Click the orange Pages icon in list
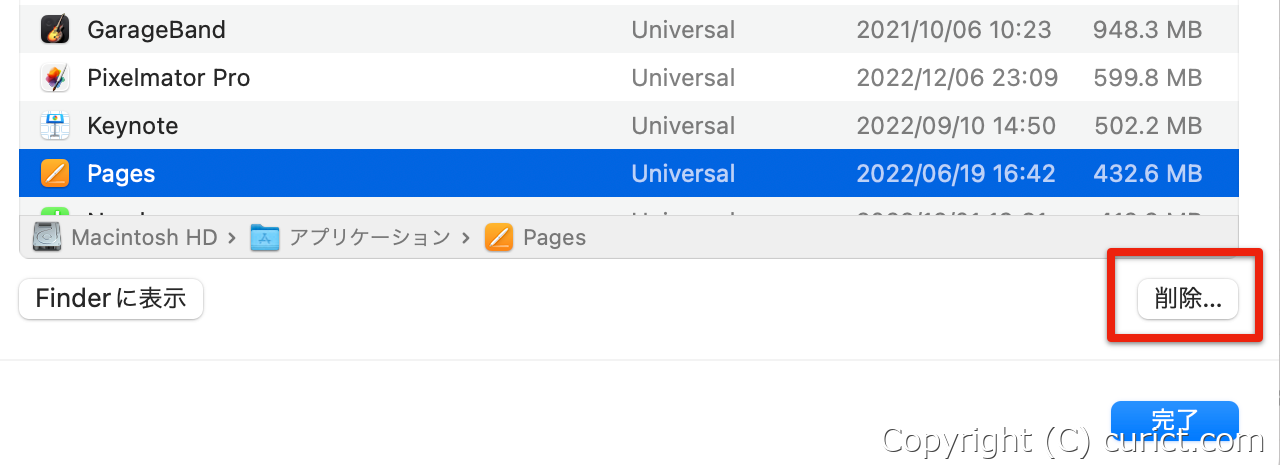 pos(55,173)
